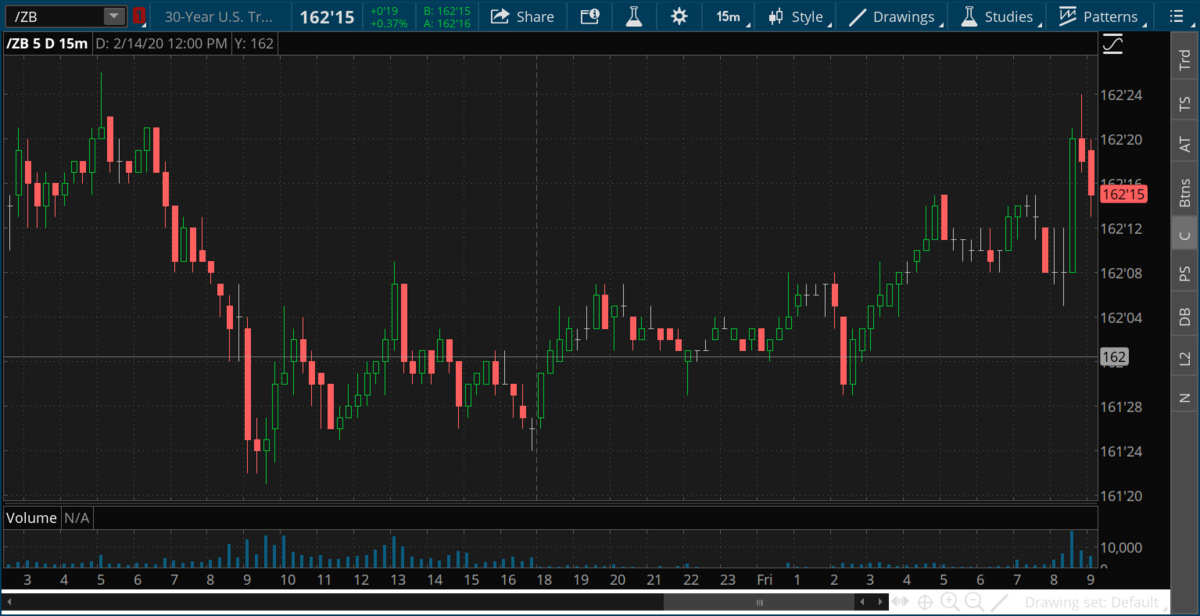This screenshot has width=1200, height=616.
Task: Open the DB sidebar tab
Action: [x=1184, y=316]
